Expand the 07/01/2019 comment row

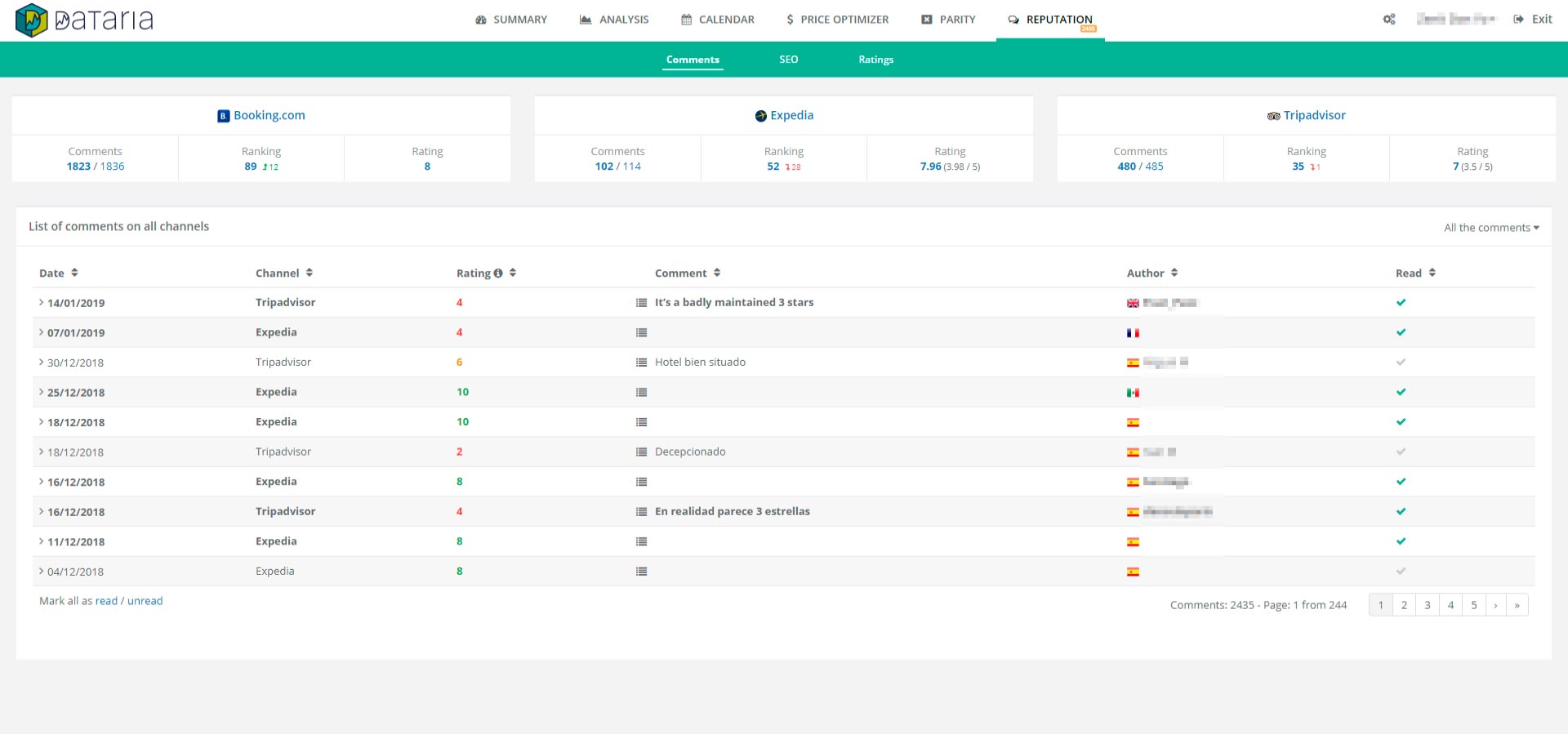[42, 332]
